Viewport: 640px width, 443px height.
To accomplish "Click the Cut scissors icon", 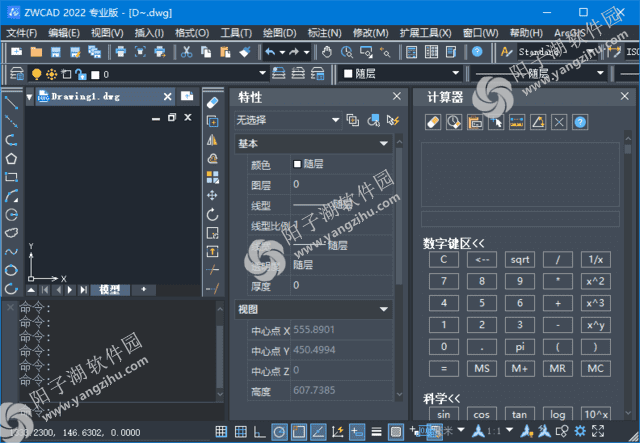I will [x=186, y=52].
